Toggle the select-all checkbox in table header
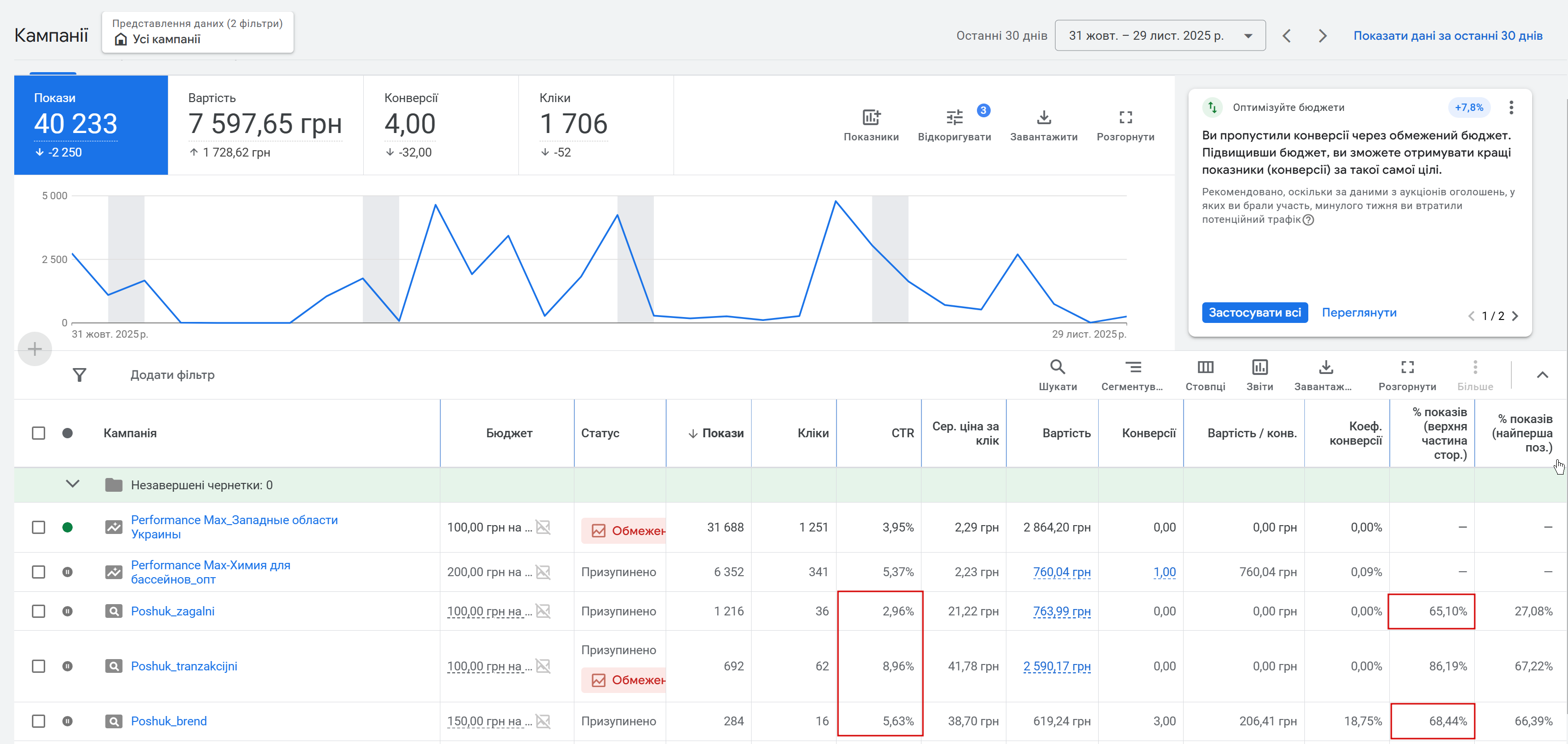1568x744 pixels. point(38,433)
